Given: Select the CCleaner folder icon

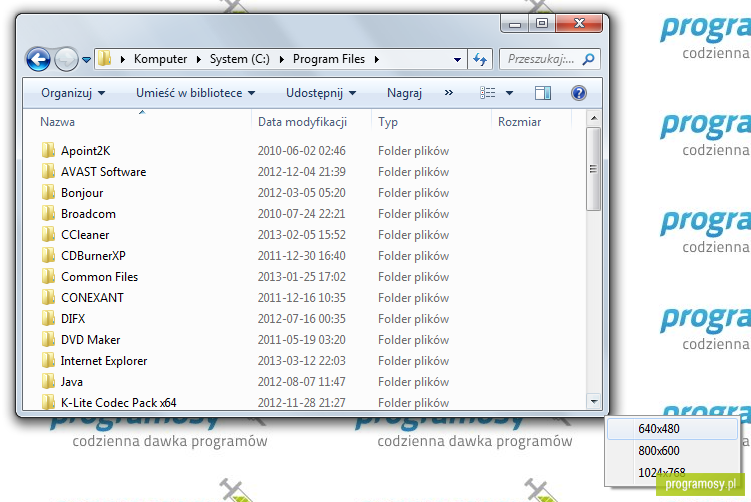Looking at the screenshot, I should tap(48, 235).
